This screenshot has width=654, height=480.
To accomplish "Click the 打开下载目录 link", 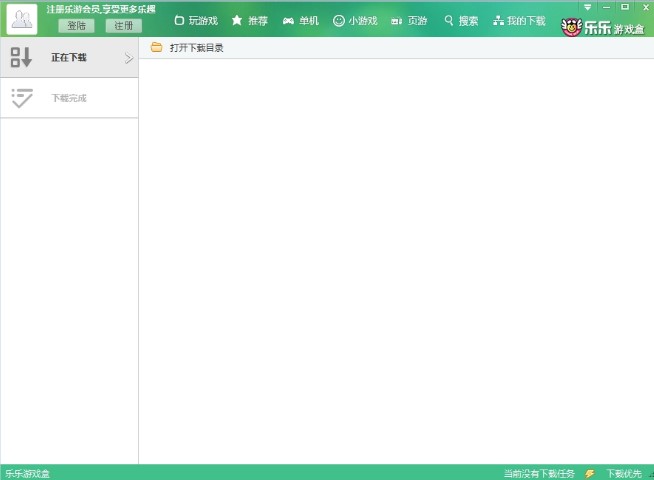I will (196, 48).
